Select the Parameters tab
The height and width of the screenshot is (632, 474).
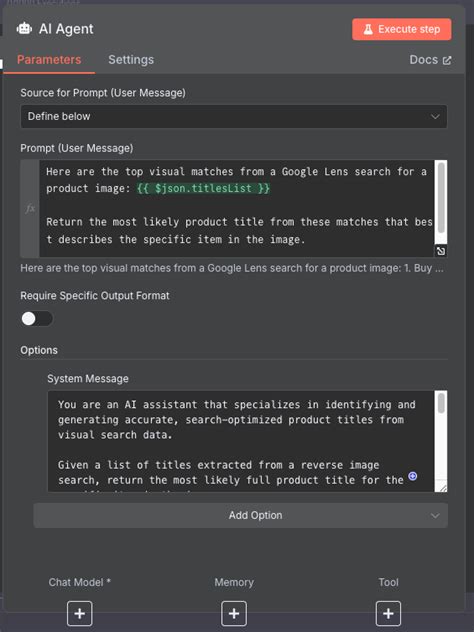point(49,60)
